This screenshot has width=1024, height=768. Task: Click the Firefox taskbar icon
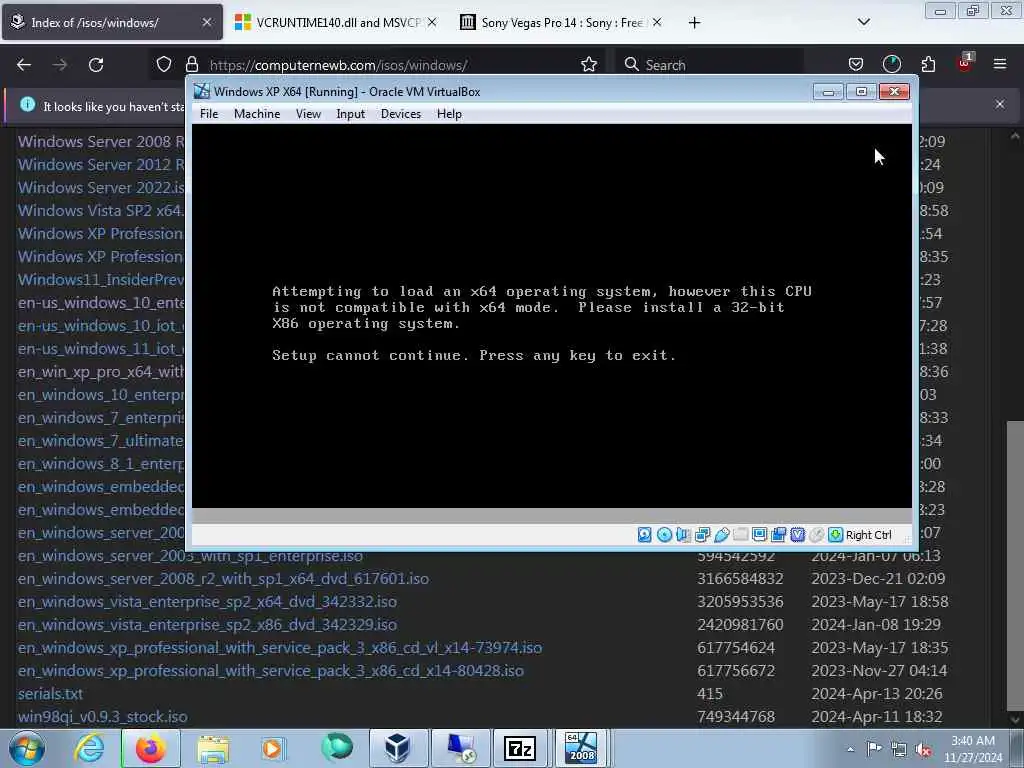[x=150, y=748]
